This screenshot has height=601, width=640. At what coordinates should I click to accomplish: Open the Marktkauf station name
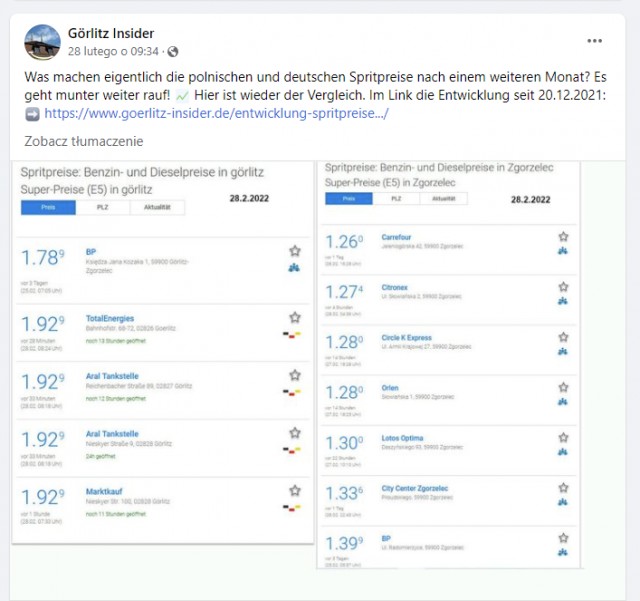[104, 492]
